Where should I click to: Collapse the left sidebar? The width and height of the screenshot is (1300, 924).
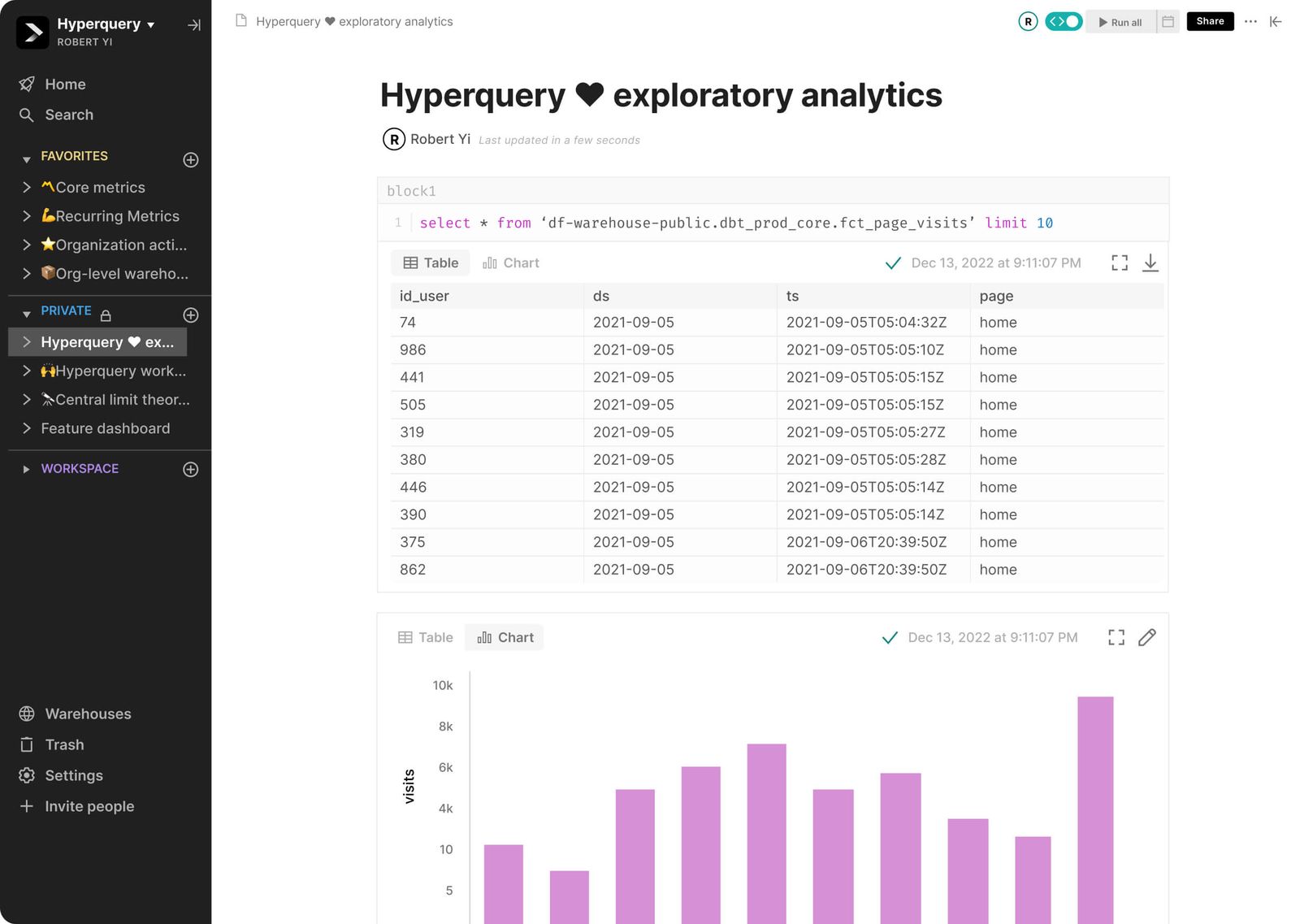[x=1276, y=22]
